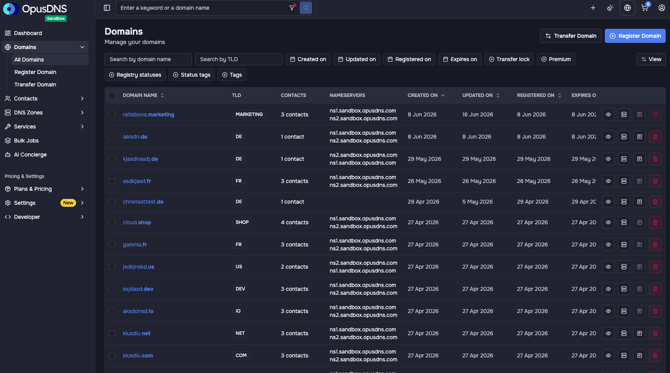Click the trash icon in gamma.fr row

point(655,244)
